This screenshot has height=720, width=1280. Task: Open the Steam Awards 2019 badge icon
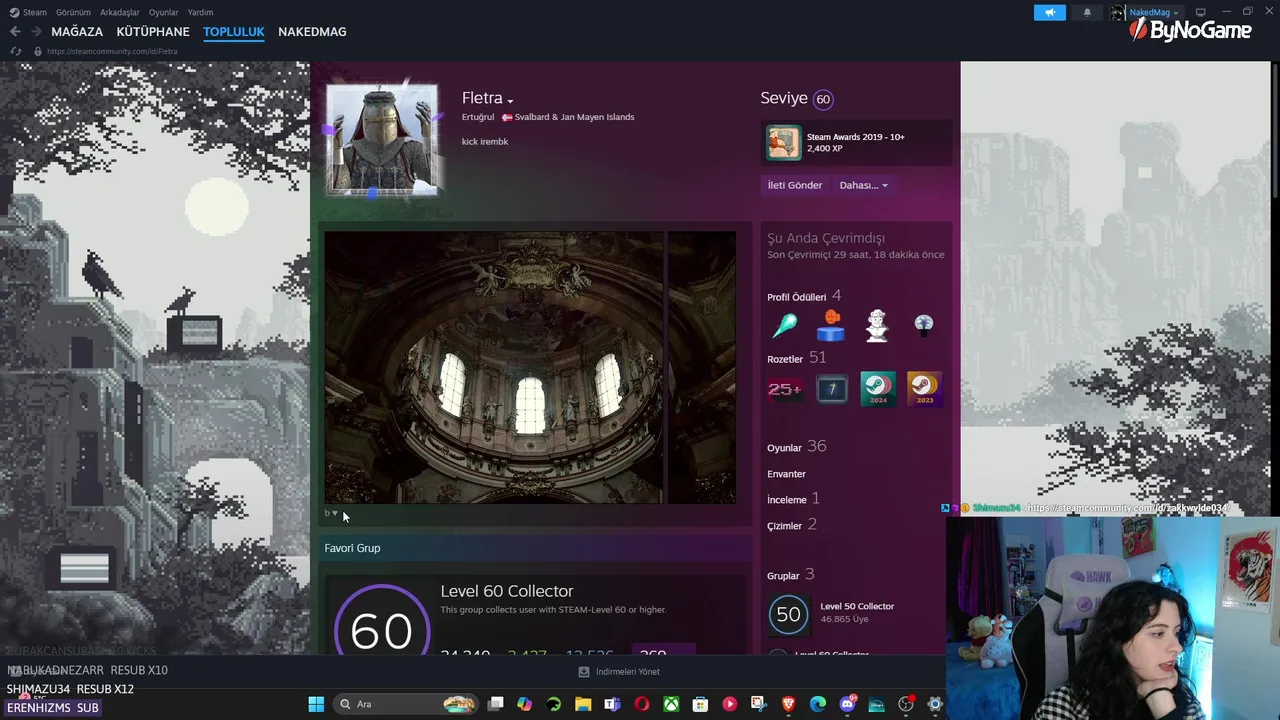coord(784,142)
